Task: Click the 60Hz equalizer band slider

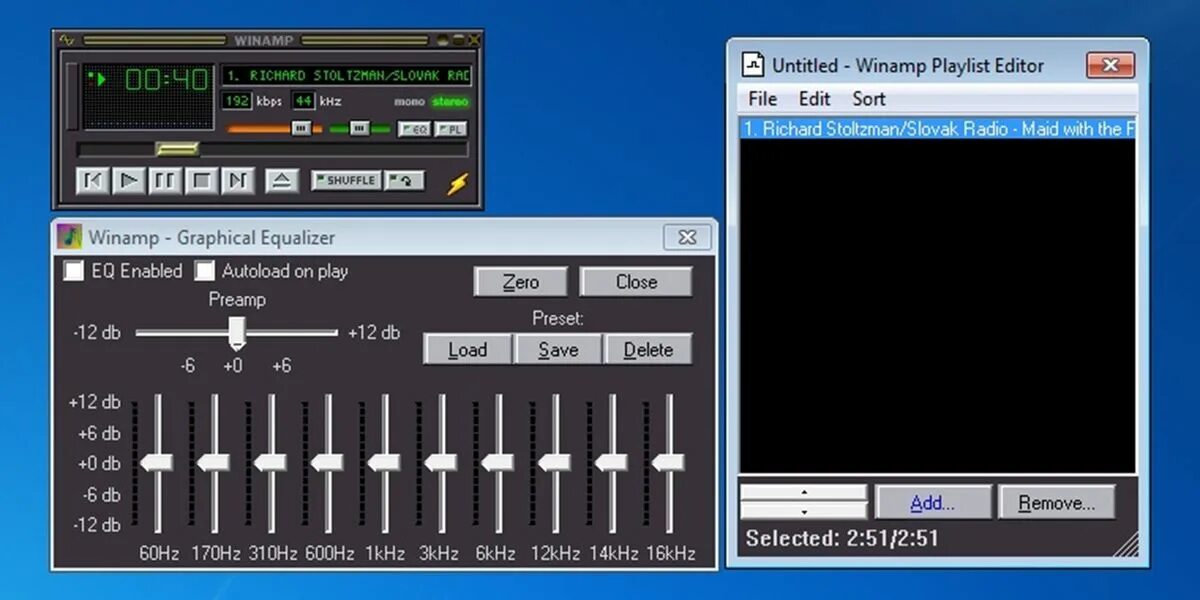Action: pyautogui.click(x=157, y=464)
